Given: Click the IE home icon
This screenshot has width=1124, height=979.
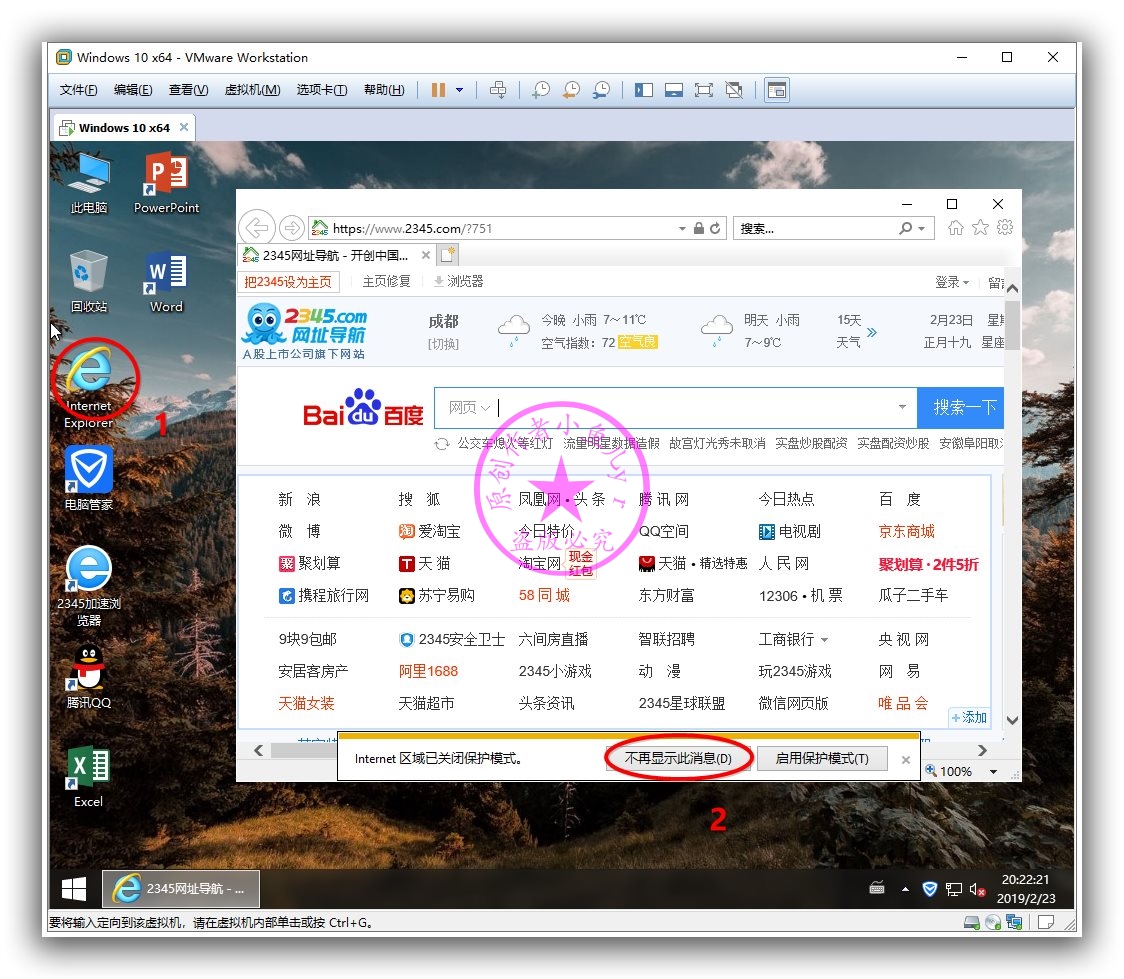Looking at the screenshot, I should pyautogui.click(x=956, y=228).
